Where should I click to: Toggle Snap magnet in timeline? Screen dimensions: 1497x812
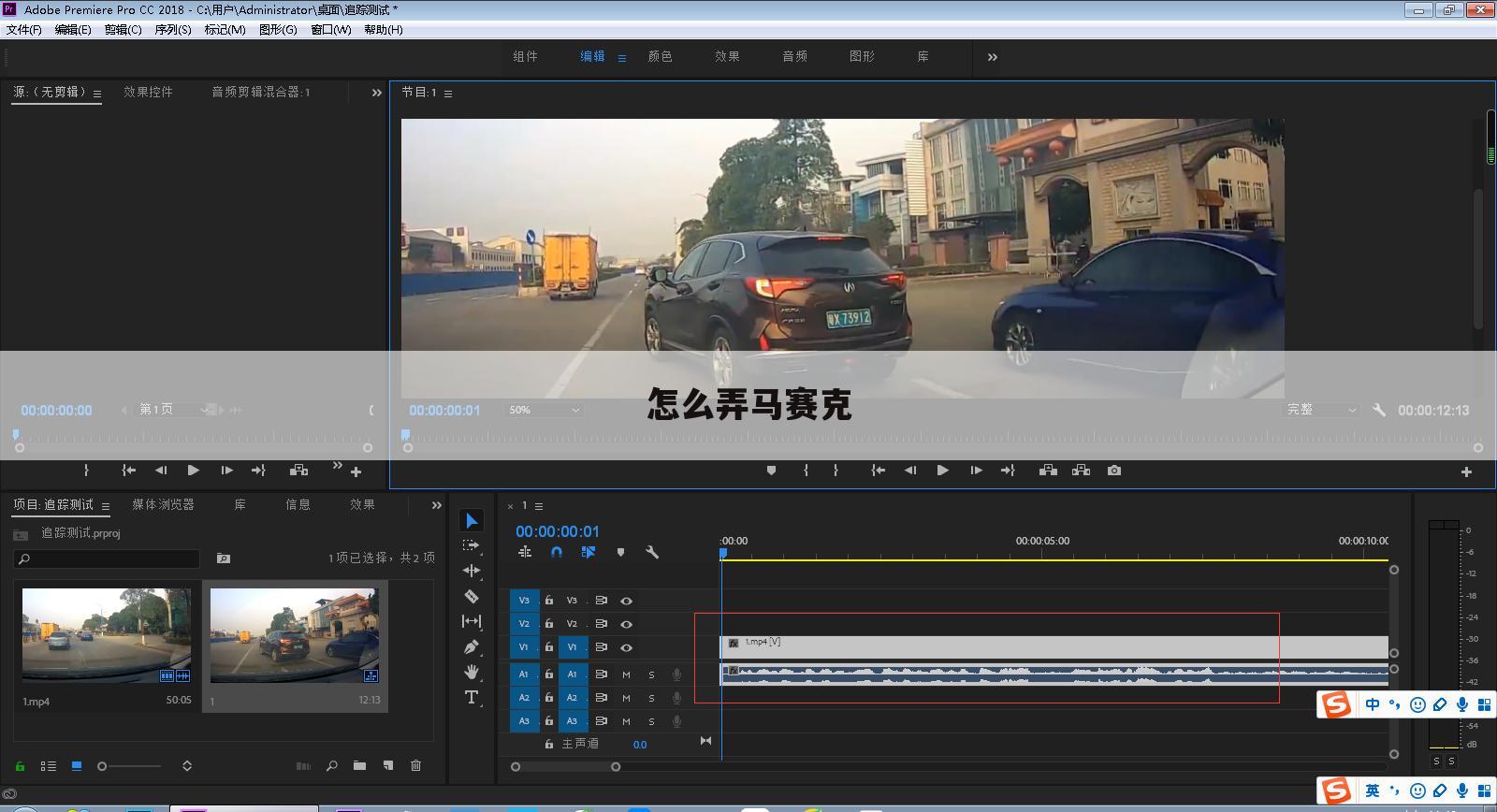click(x=557, y=552)
